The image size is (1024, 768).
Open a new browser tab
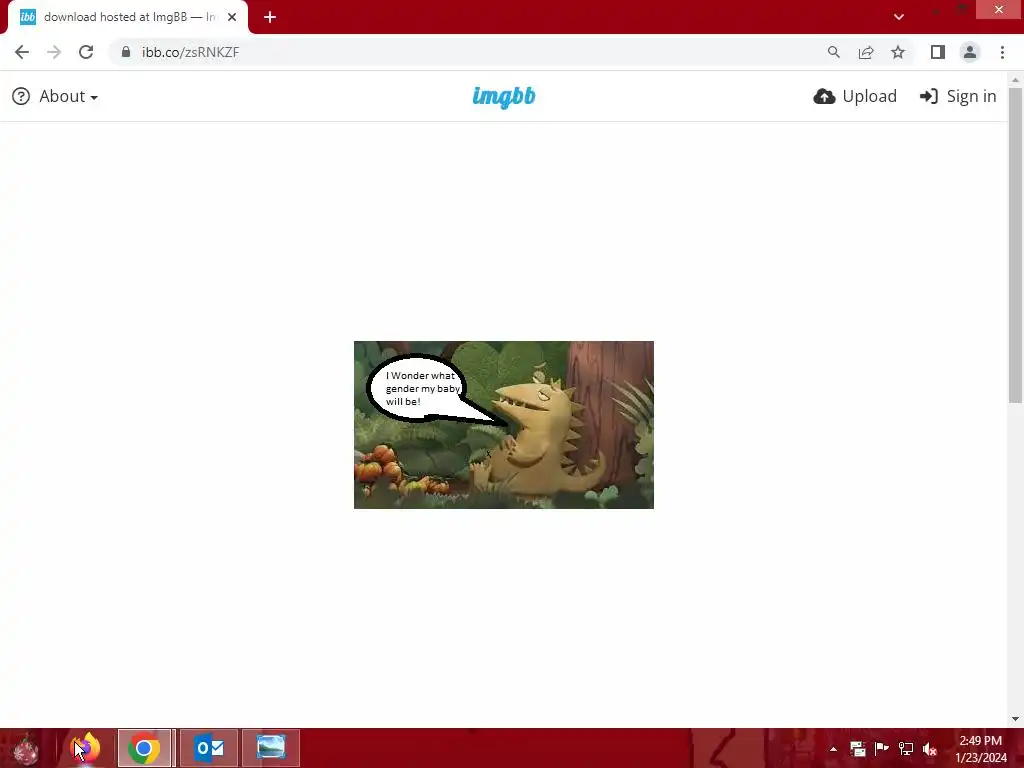[270, 17]
